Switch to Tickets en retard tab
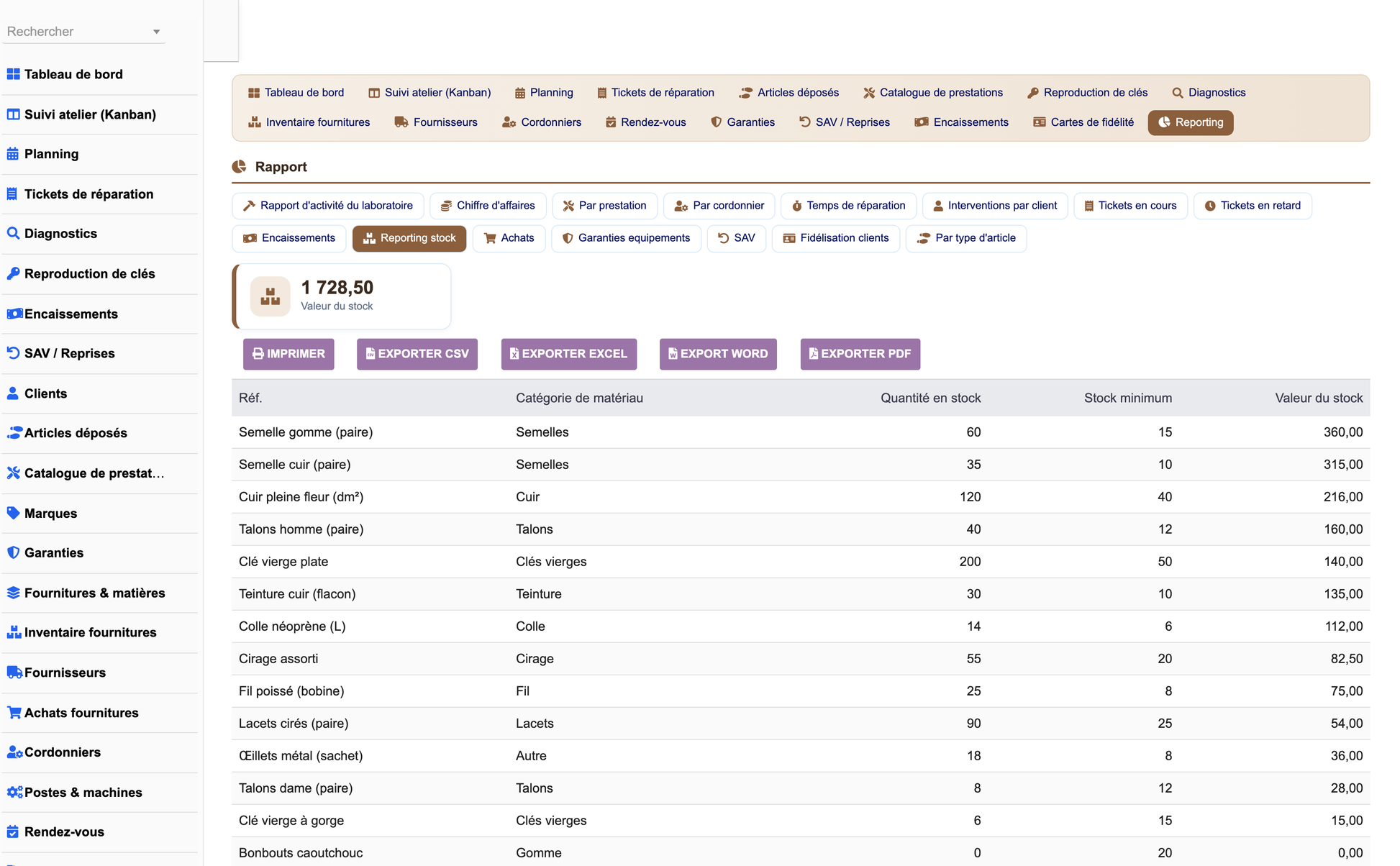1400x866 pixels. click(1253, 206)
